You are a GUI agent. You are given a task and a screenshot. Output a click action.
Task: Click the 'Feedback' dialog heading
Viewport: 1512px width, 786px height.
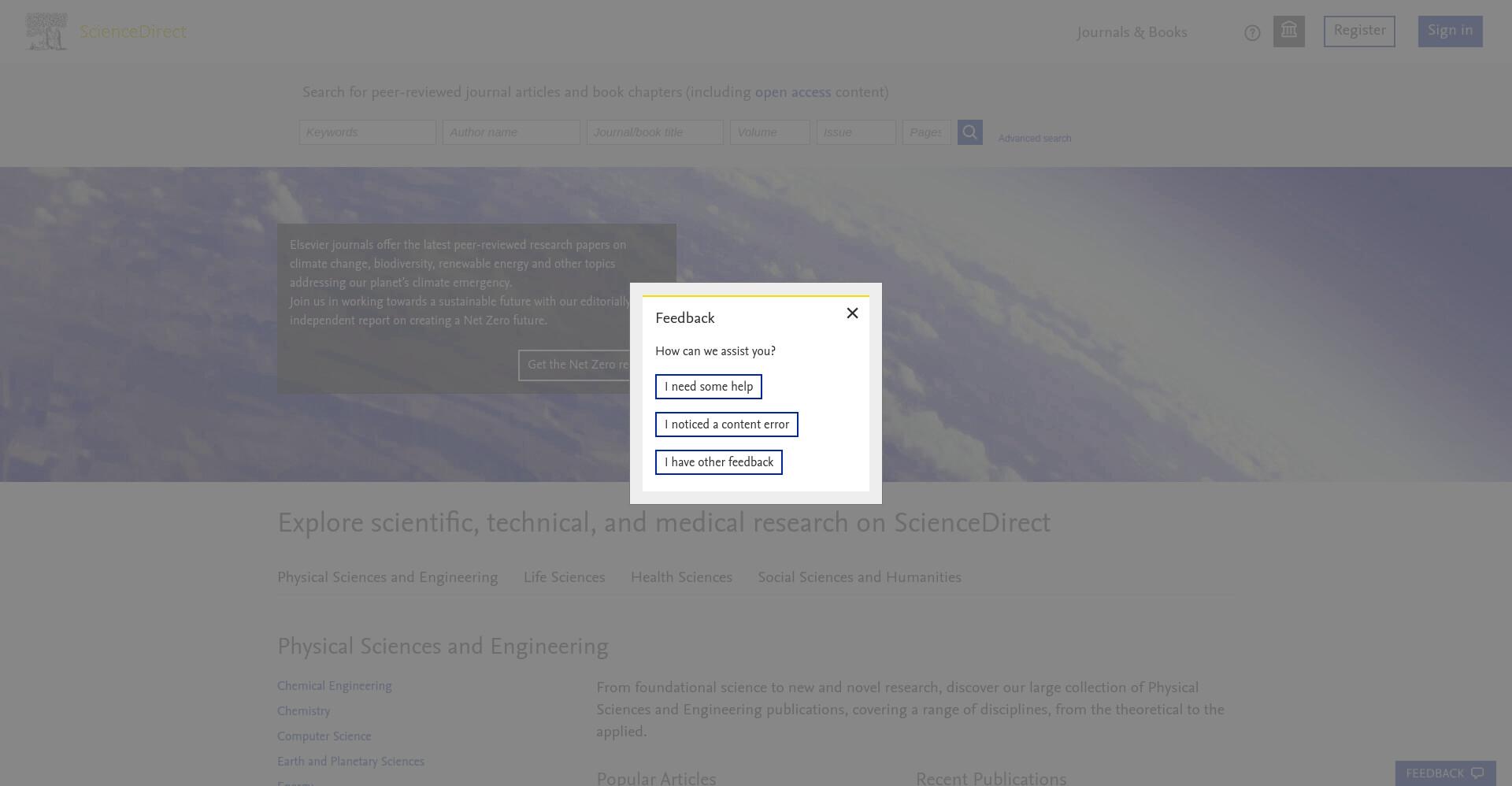[685, 318]
